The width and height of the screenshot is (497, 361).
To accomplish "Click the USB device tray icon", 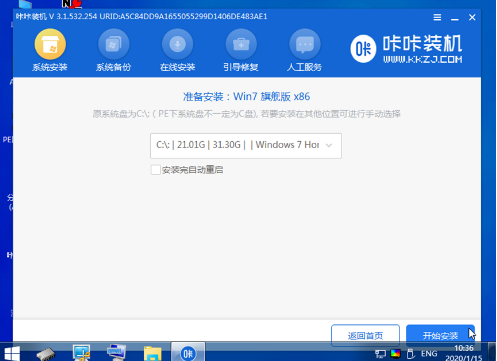I will tap(411, 353).
